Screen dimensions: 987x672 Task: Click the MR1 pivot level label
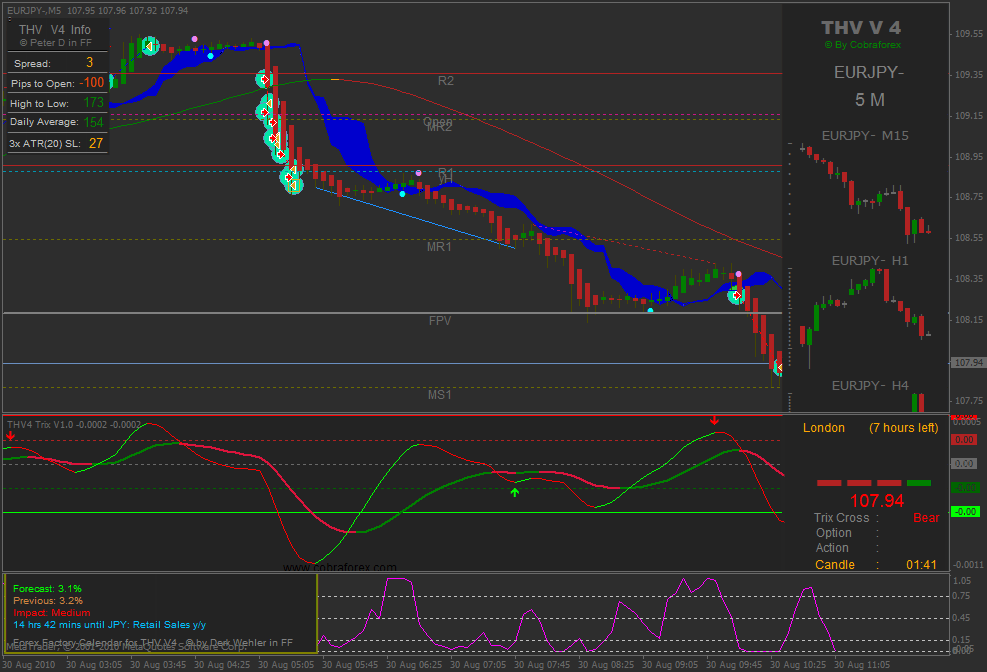pyautogui.click(x=439, y=247)
